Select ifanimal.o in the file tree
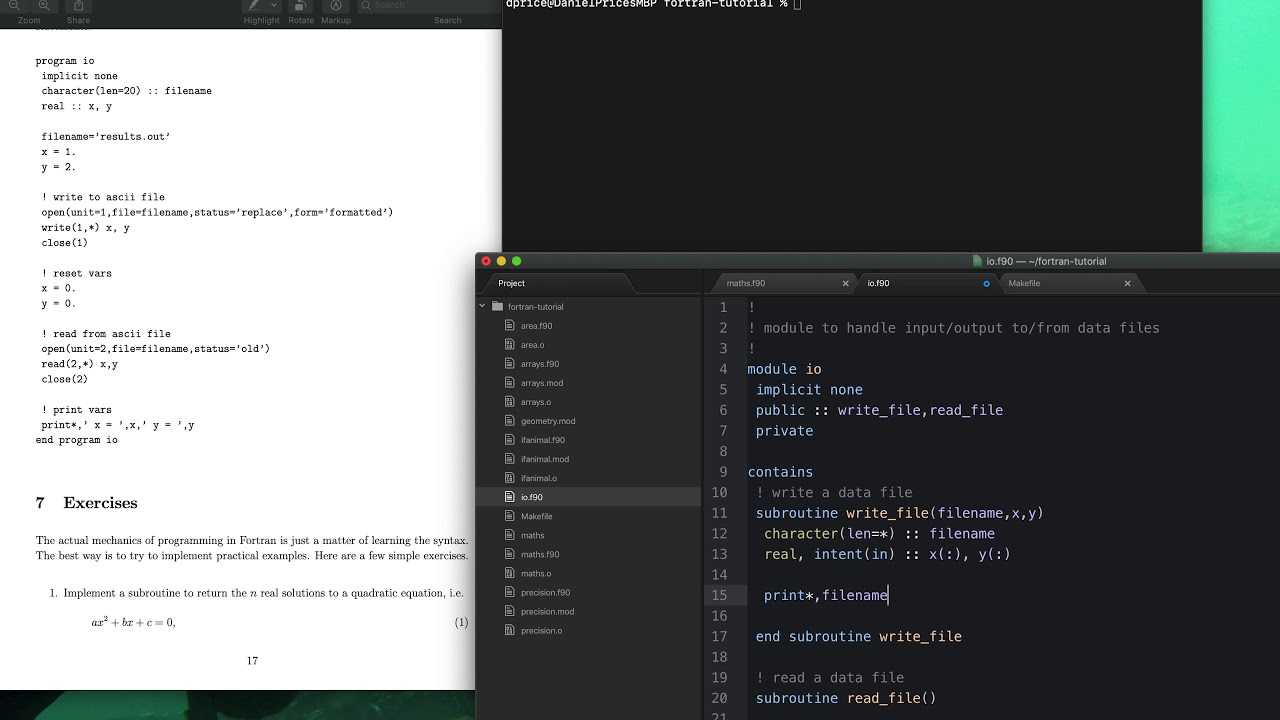Screen dimensions: 1280x720 click(x=539, y=478)
